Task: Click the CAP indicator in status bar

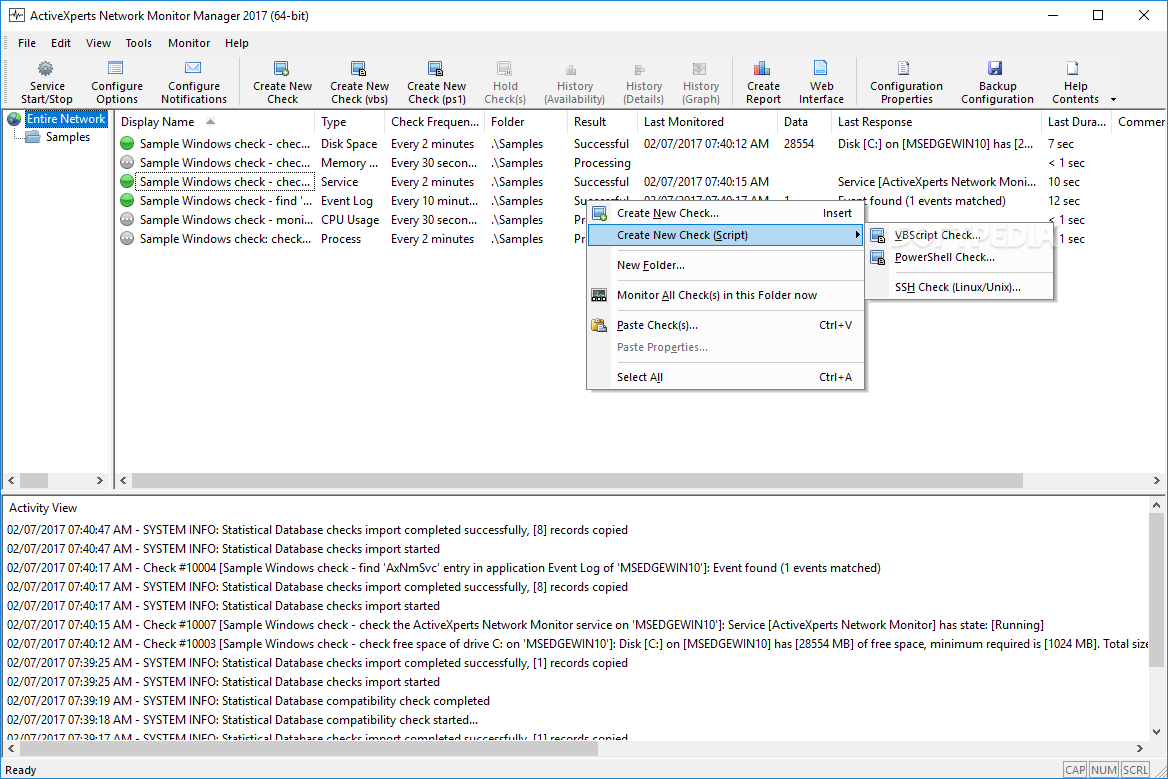Action: pos(1075,770)
